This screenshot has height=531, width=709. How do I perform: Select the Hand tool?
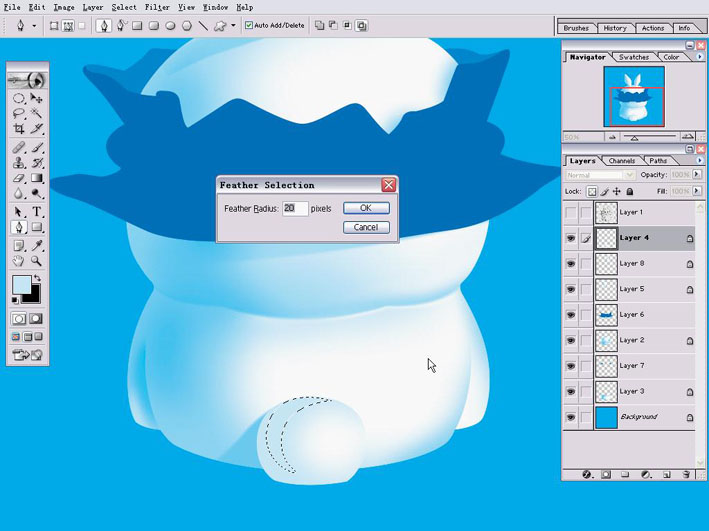point(19,261)
